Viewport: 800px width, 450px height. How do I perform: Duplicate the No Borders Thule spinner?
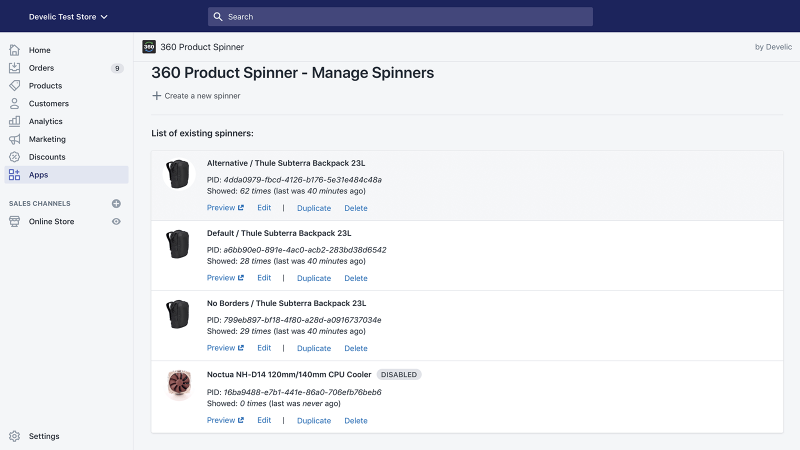[x=314, y=348]
